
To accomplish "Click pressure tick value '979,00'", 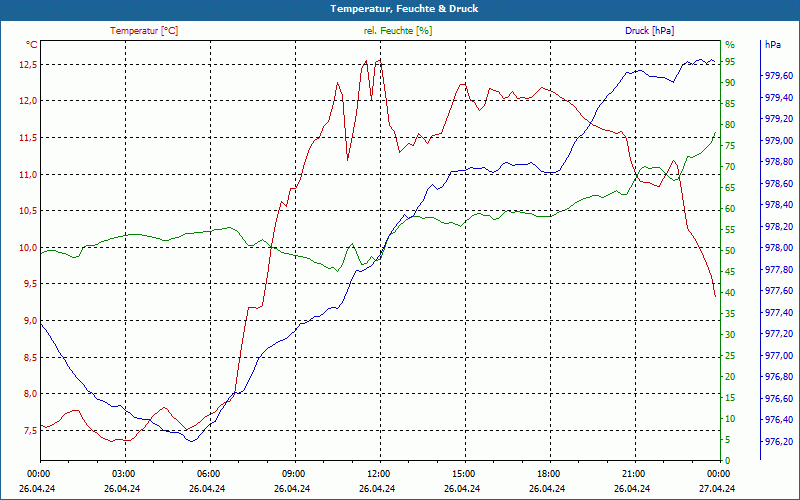I will pyautogui.click(x=779, y=140).
